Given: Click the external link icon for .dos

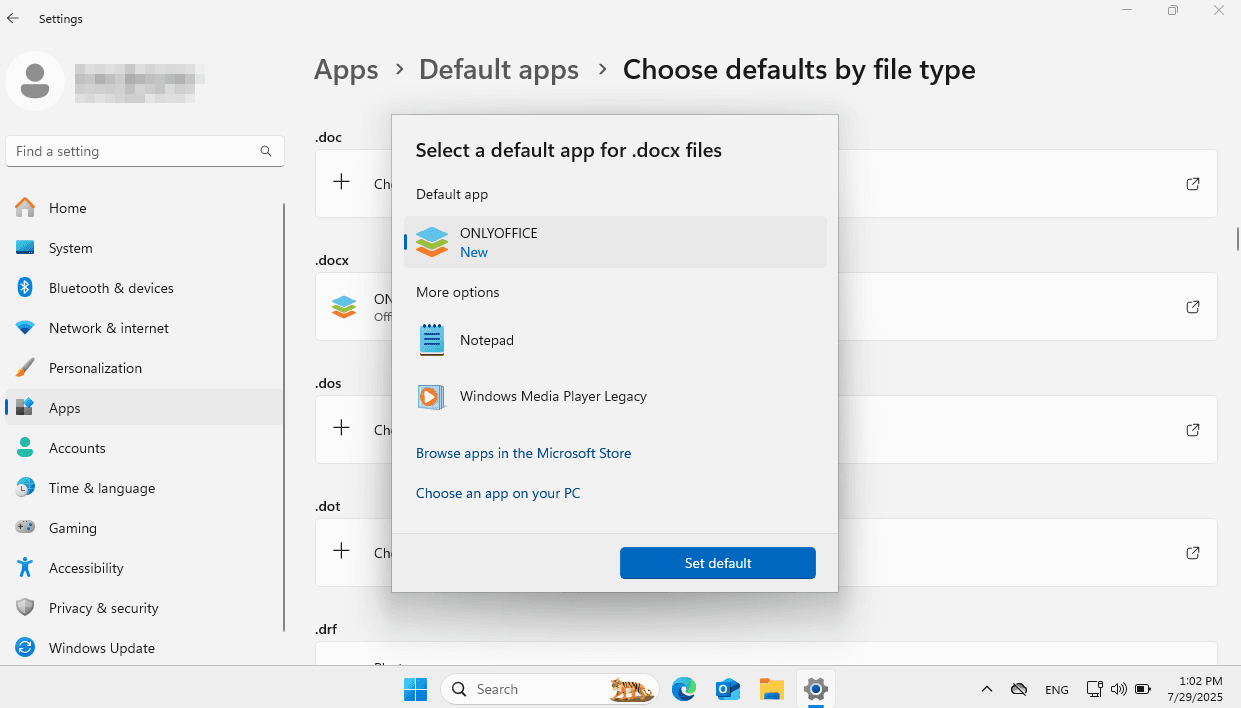Looking at the screenshot, I should click(x=1192, y=430).
